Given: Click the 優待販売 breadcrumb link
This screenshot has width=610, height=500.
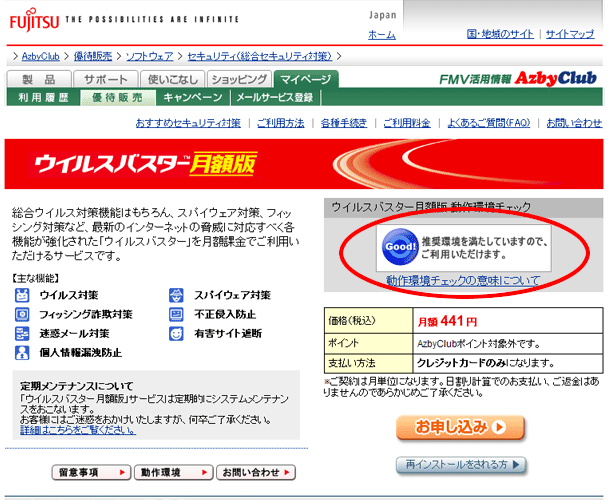Looking at the screenshot, I should (93, 56).
